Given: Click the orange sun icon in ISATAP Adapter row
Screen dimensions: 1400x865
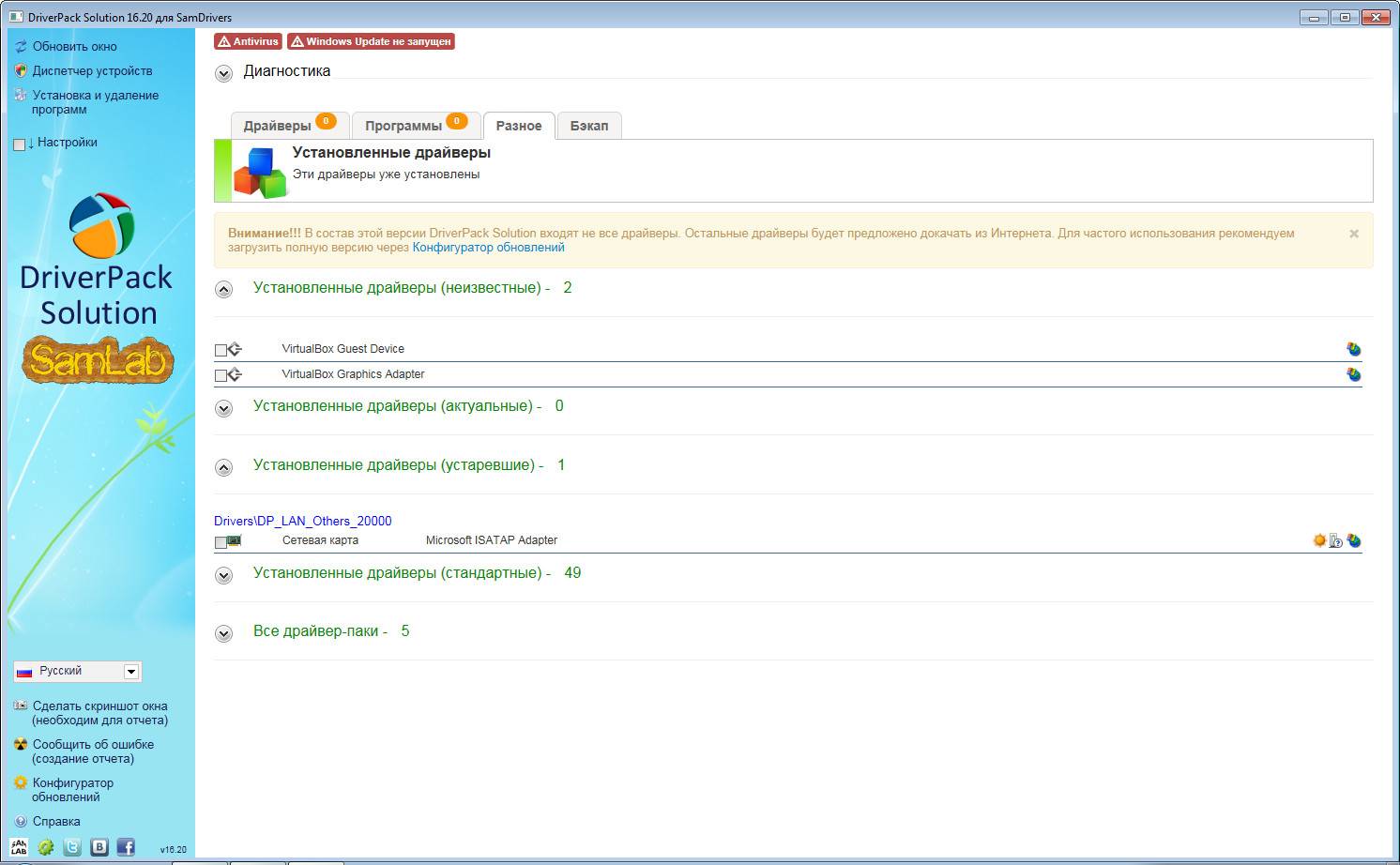Looking at the screenshot, I should click(x=1319, y=540).
